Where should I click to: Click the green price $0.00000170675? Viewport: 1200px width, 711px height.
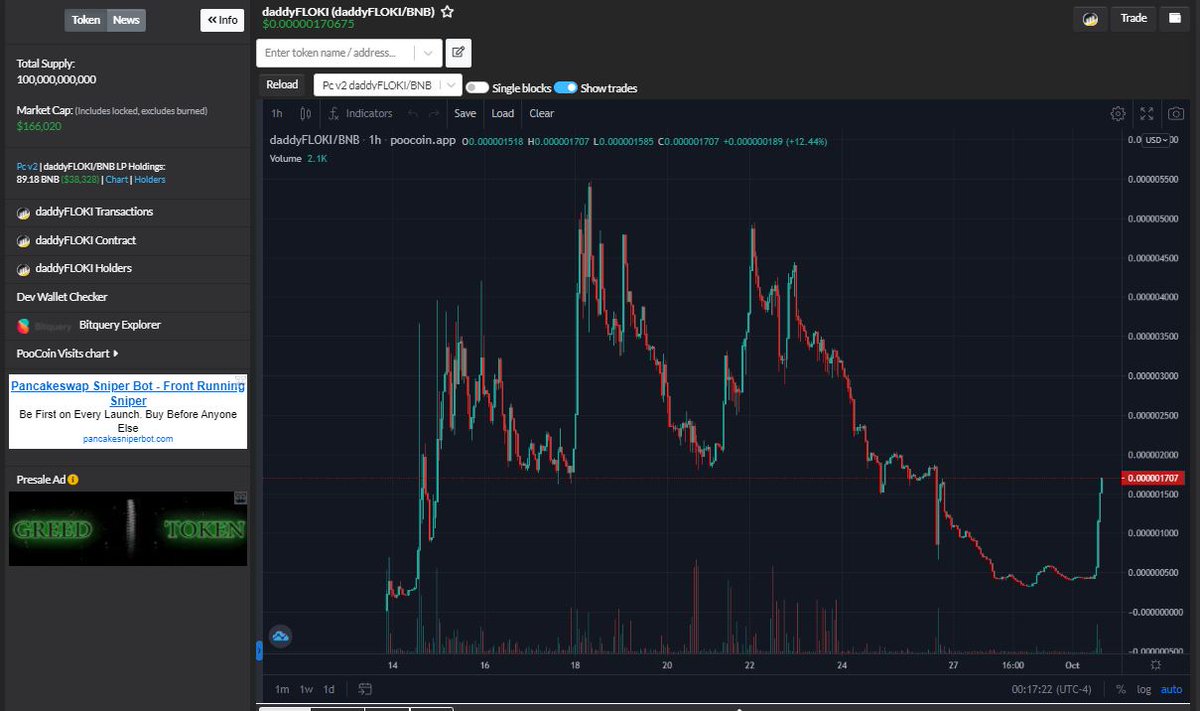click(308, 25)
